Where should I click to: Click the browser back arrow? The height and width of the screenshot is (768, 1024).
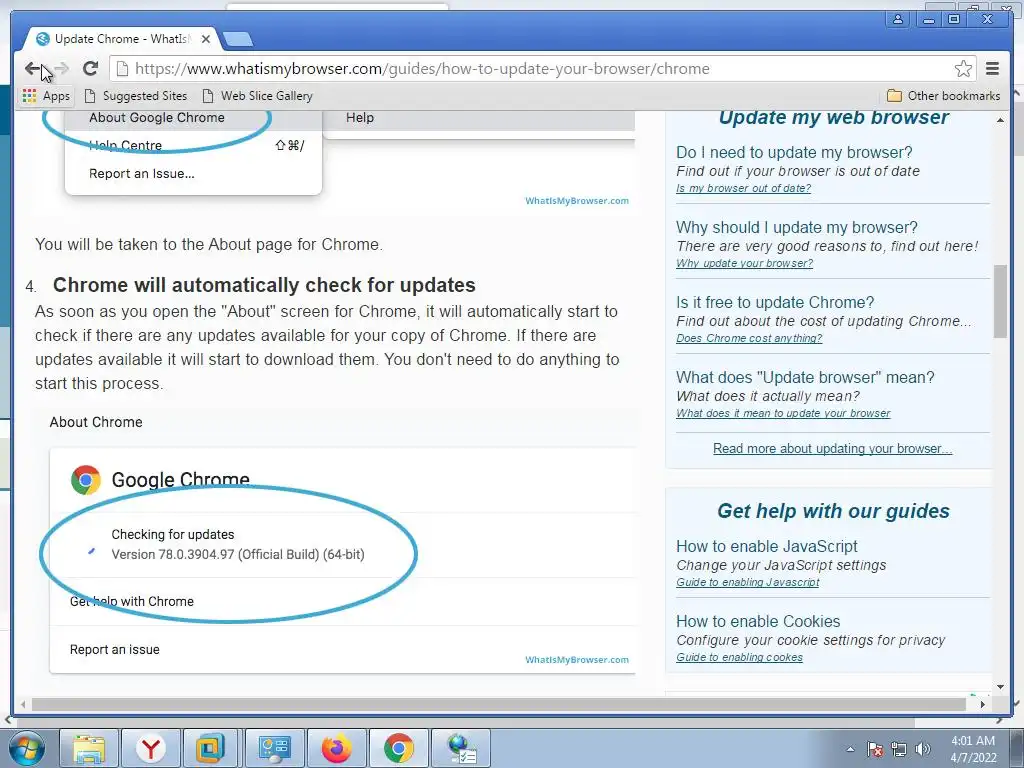coord(33,68)
